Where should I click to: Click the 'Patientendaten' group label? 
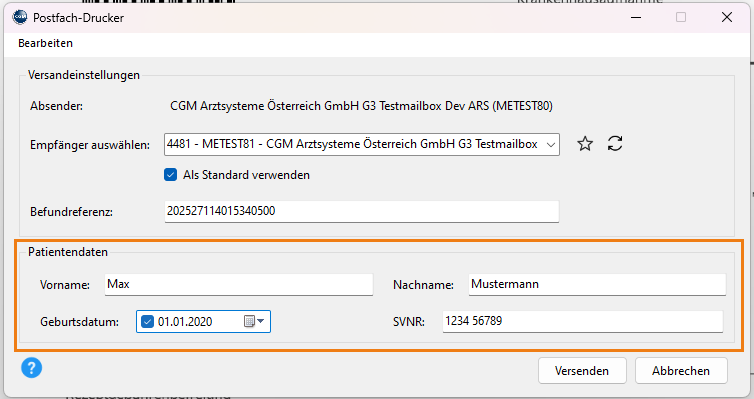point(68,252)
